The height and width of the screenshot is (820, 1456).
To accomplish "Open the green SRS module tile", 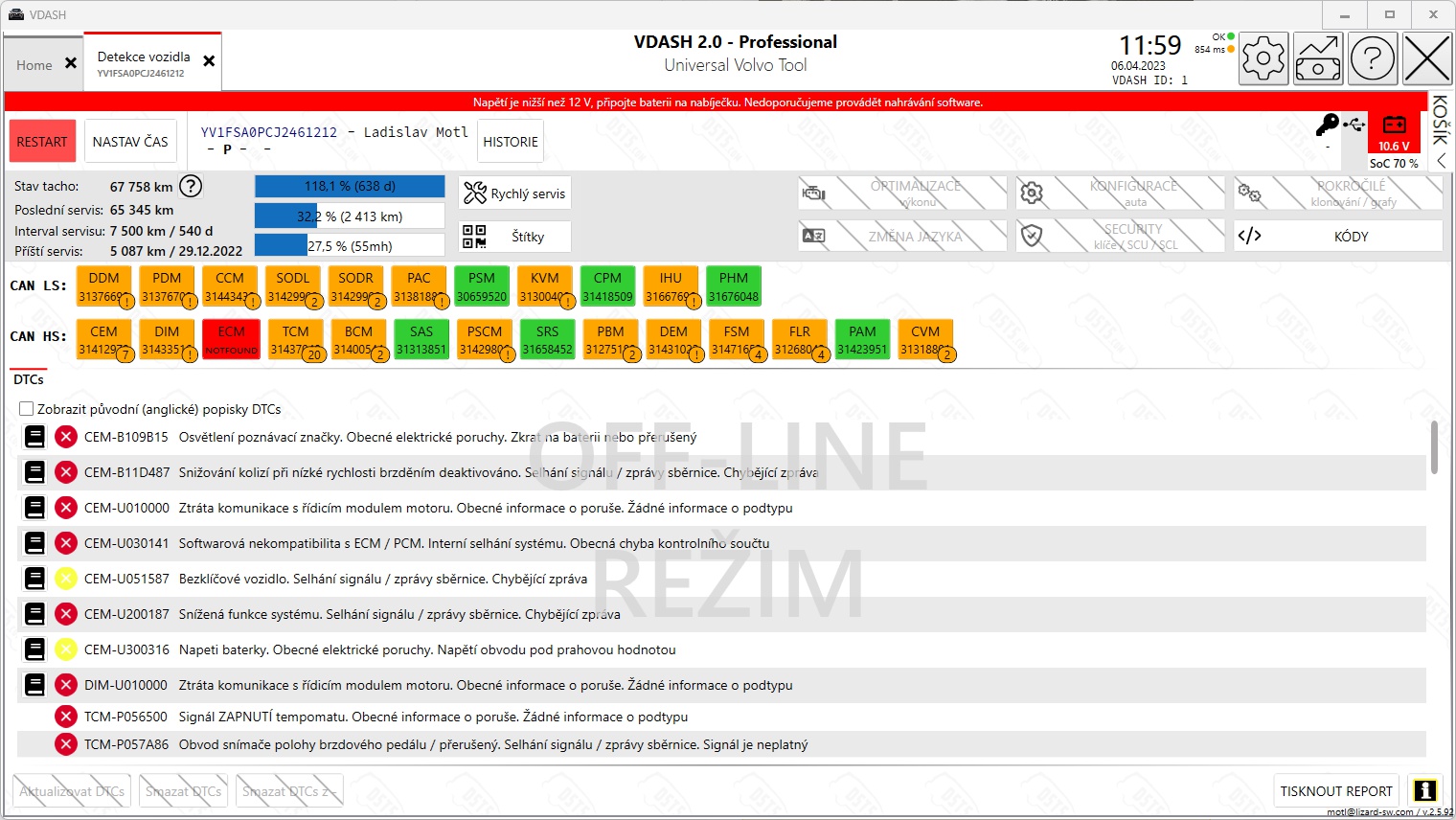I will coord(547,340).
